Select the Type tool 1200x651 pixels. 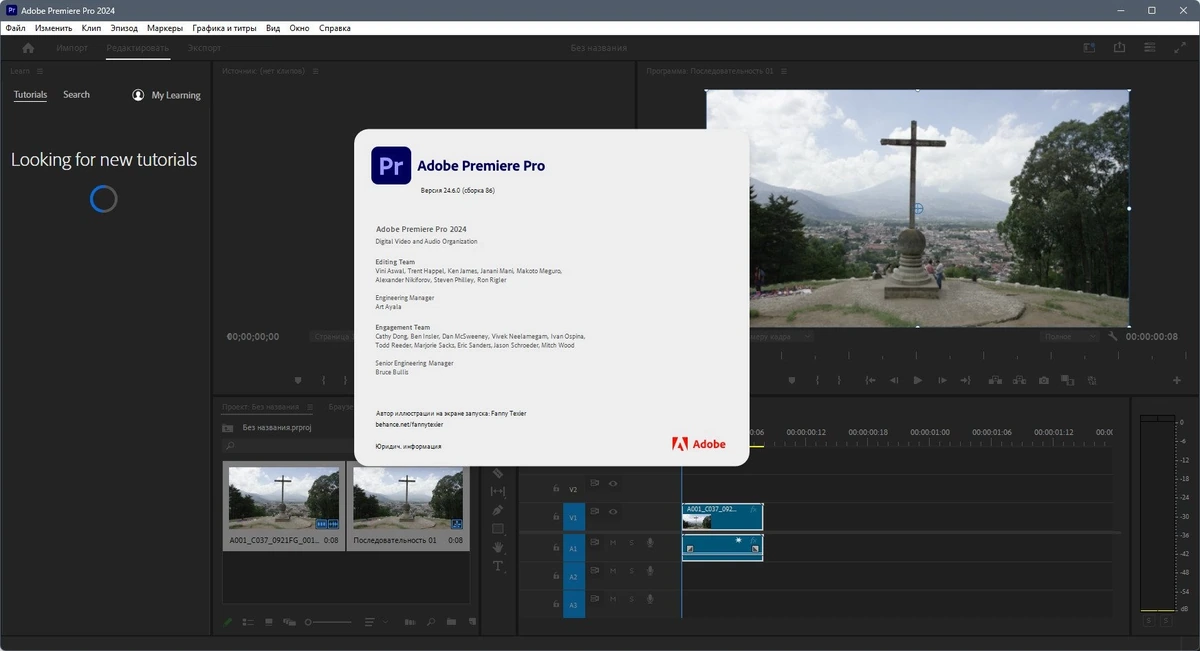497,566
